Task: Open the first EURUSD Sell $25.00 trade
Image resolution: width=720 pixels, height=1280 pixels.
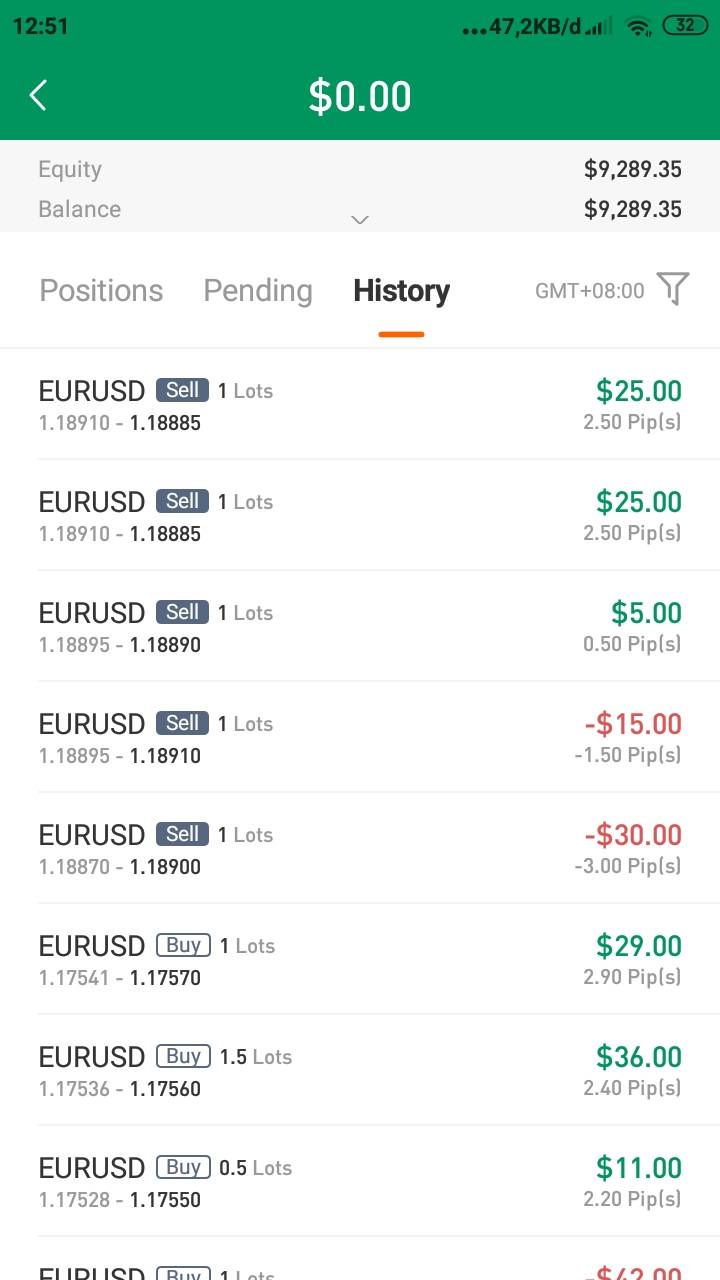Action: click(x=360, y=405)
